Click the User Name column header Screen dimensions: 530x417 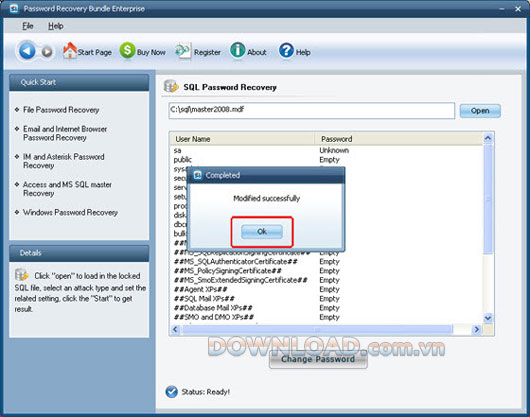(242, 139)
